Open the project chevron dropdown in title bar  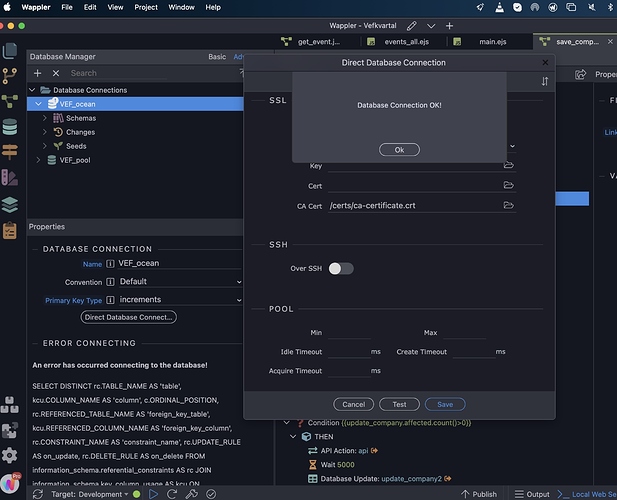click(431, 26)
